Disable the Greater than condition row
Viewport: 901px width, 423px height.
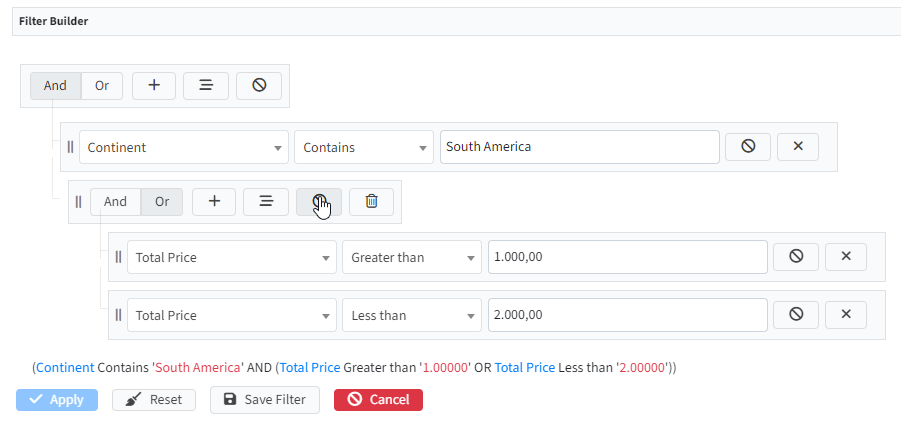796,256
